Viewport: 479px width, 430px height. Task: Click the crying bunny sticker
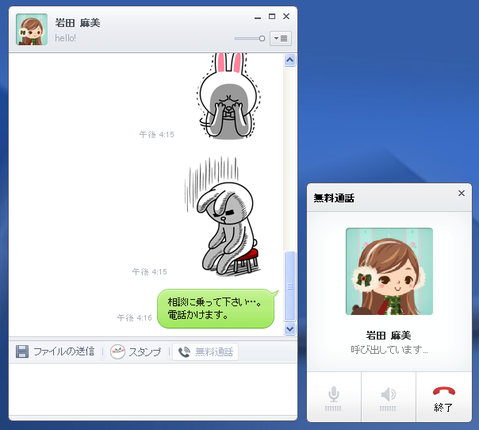coord(228,96)
